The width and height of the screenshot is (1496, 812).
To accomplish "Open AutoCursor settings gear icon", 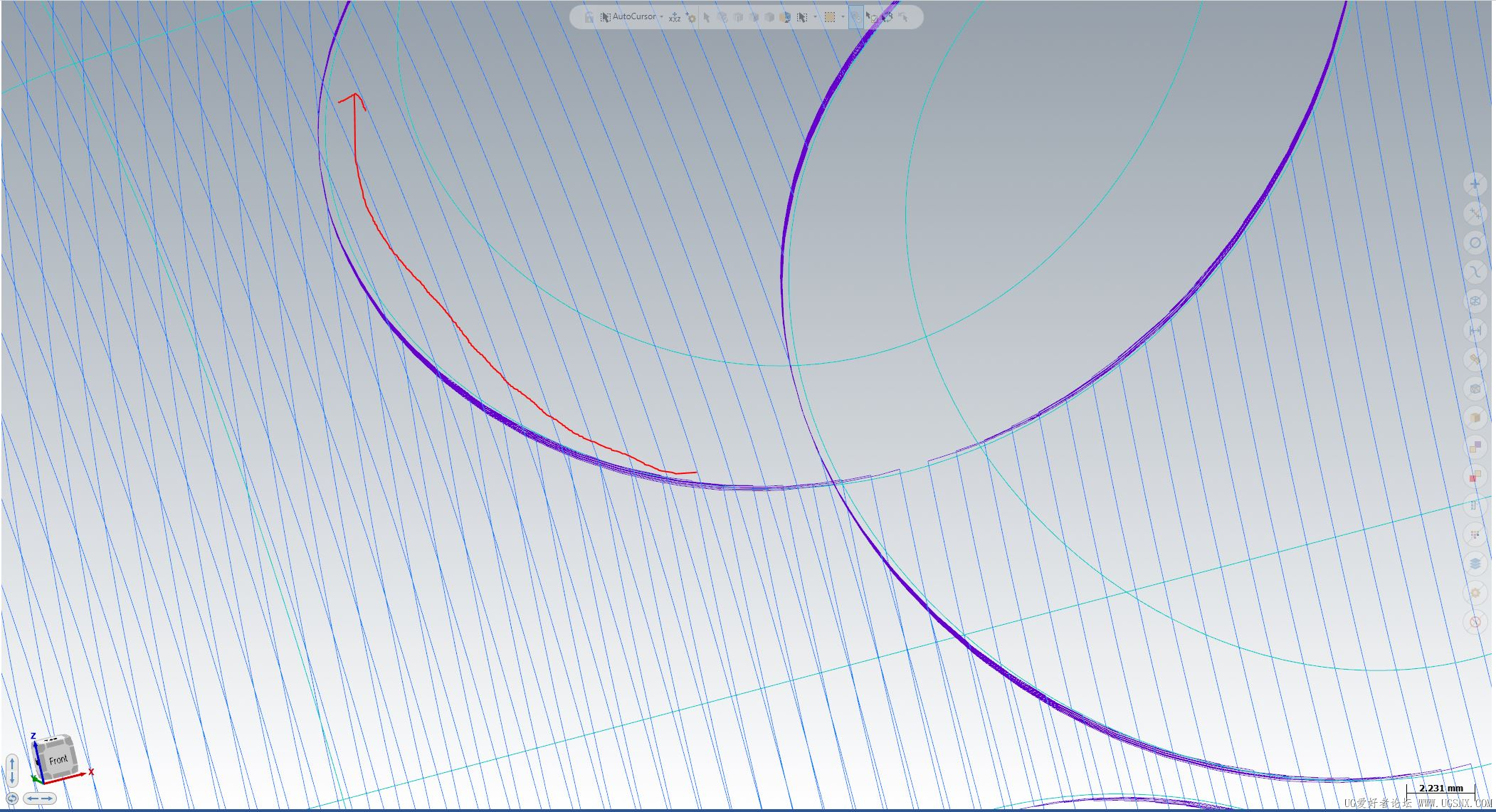I will tap(691, 17).
